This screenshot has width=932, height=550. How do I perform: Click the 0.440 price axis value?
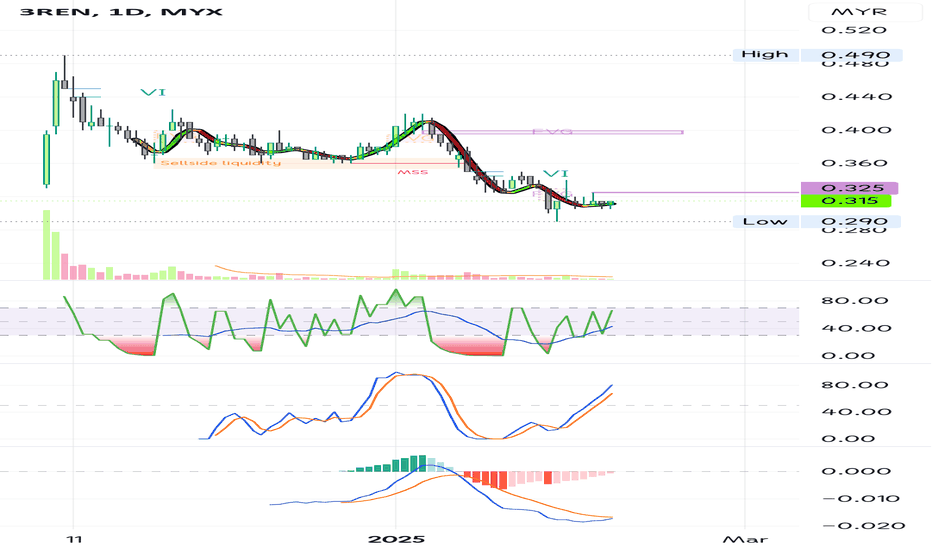857,96
